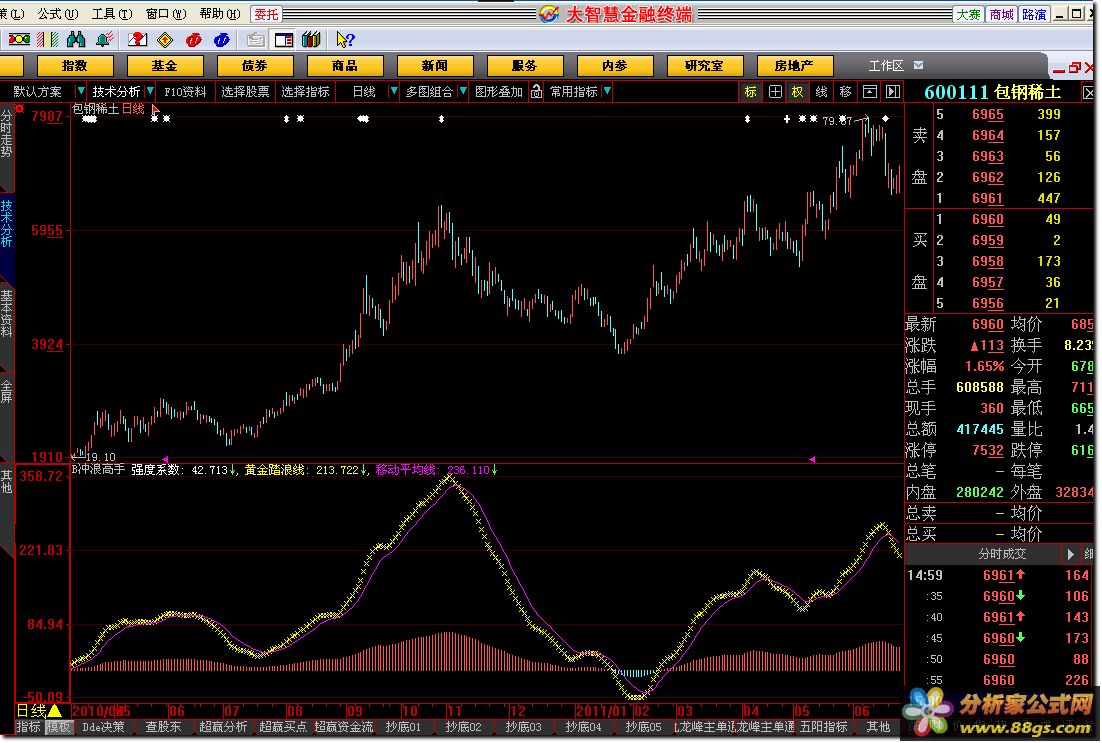Click the blue circular info icon
Viewport: 1102px width, 743px height.
coord(221,39)
